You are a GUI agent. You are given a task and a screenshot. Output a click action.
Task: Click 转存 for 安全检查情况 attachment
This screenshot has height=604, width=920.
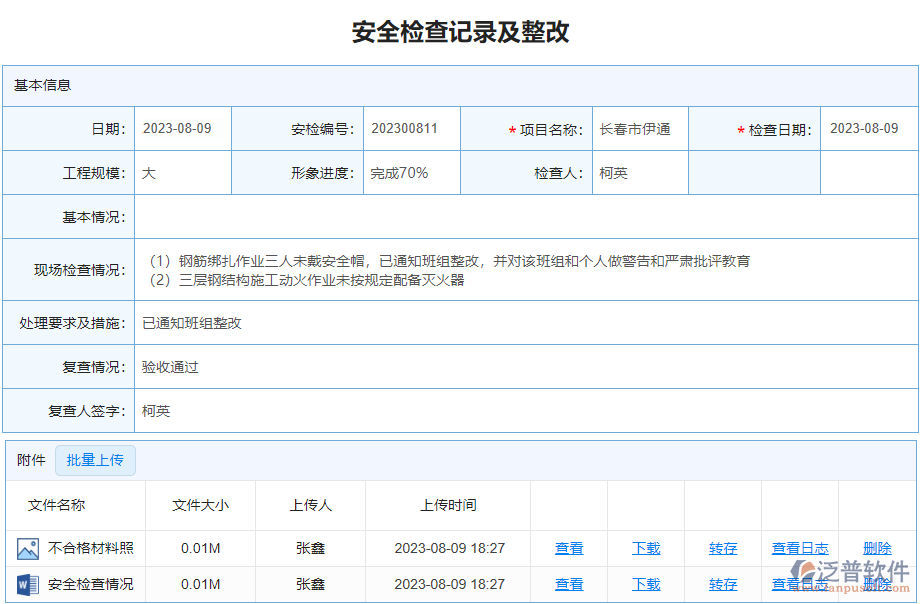tap(722, 584)
